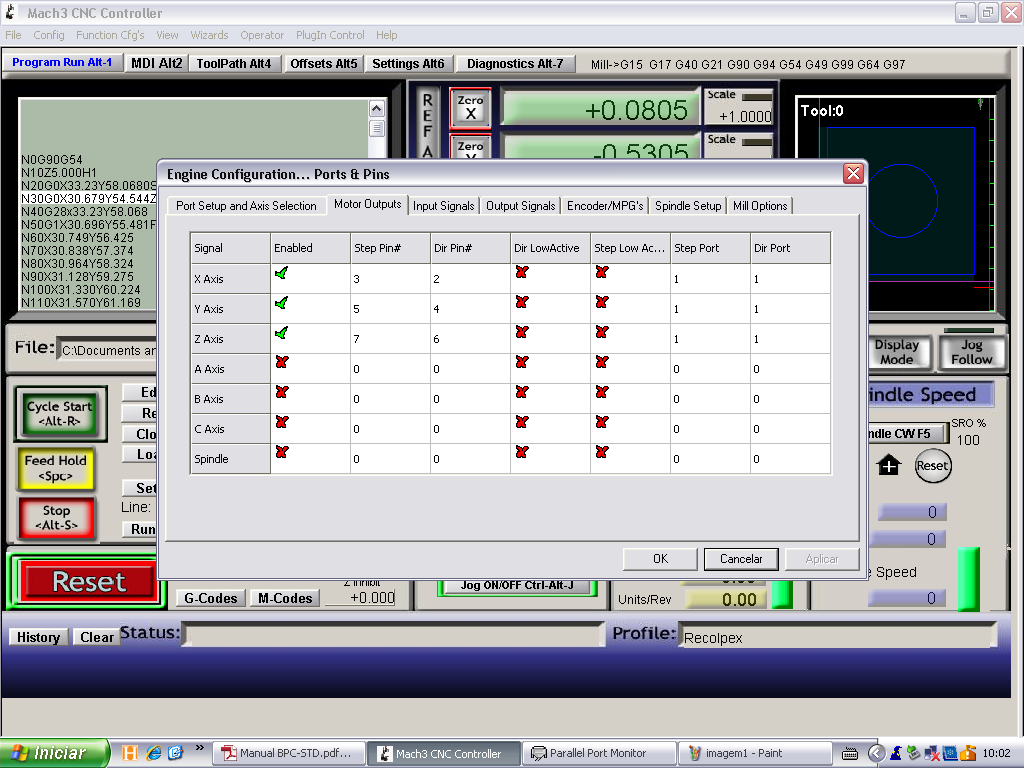Open the Spindle Setup tab
Image resolution: width=1024 pixels, height=768 pixels.
click(688, 206)
